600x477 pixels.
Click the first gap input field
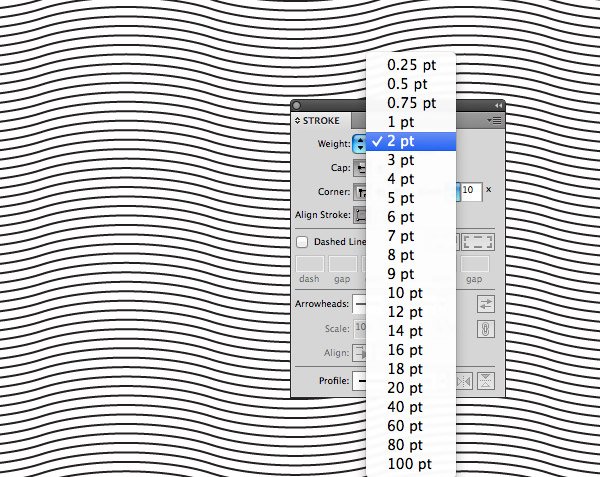[x=342, y=264]
